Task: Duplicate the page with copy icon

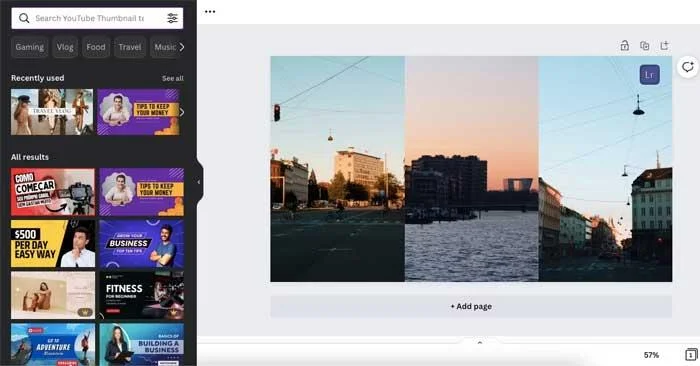Action: coord(645,46)
